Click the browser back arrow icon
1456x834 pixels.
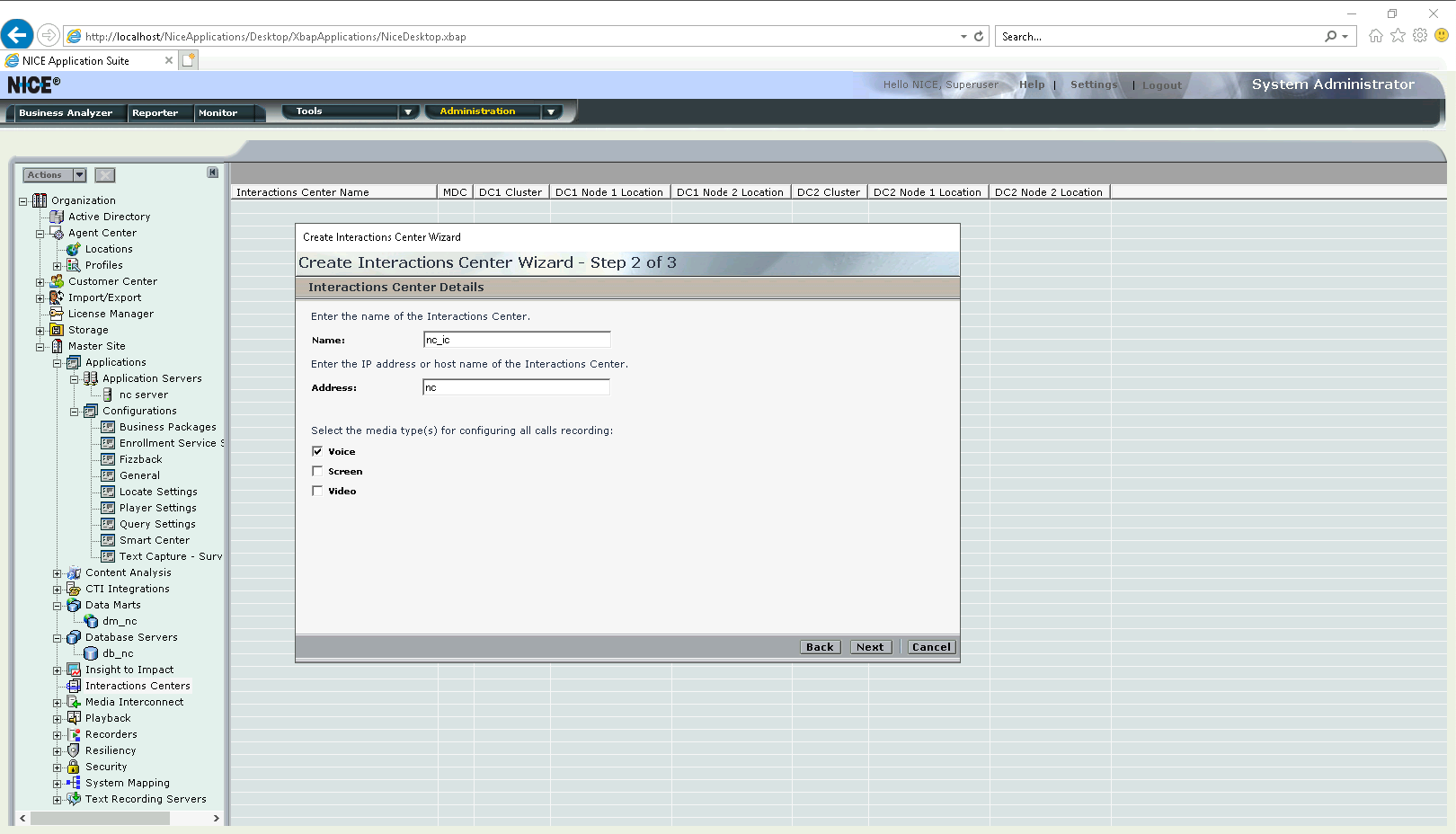click(x=17, y=35)
